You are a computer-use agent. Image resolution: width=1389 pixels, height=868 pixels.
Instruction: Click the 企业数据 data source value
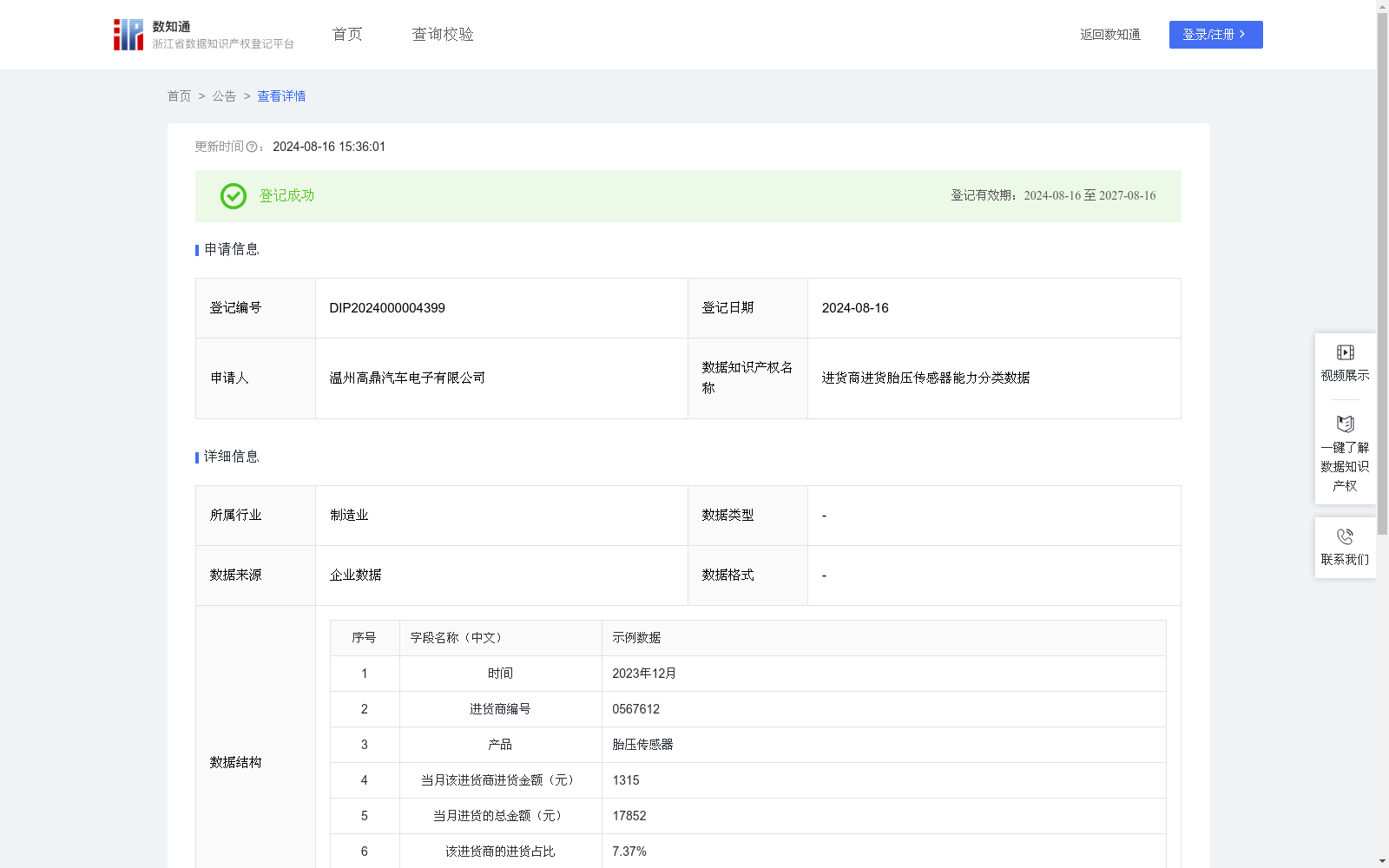pos(355,575)
